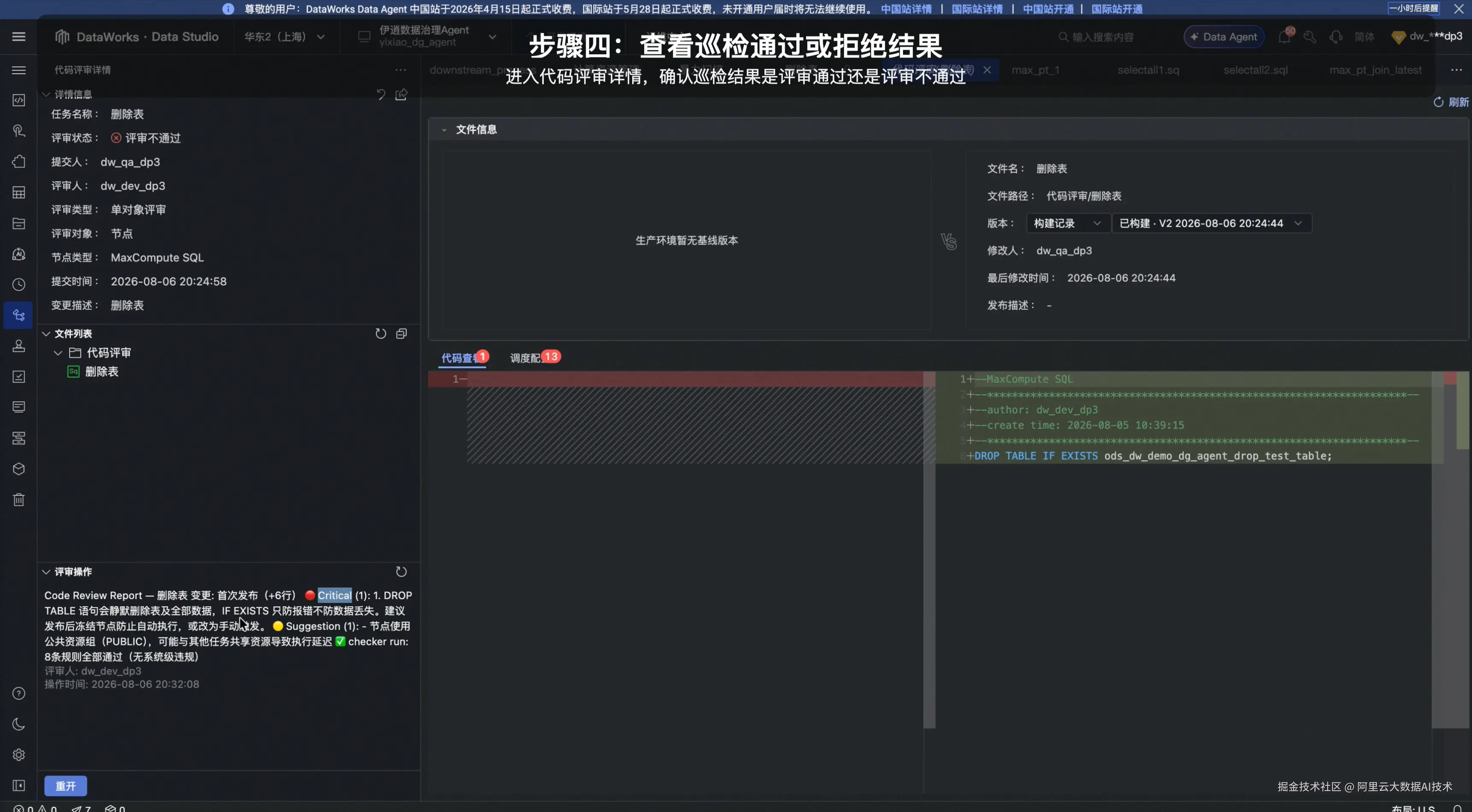Switch to the selectall1.sq tab

pyautogui.click(x=1148, y=70)
